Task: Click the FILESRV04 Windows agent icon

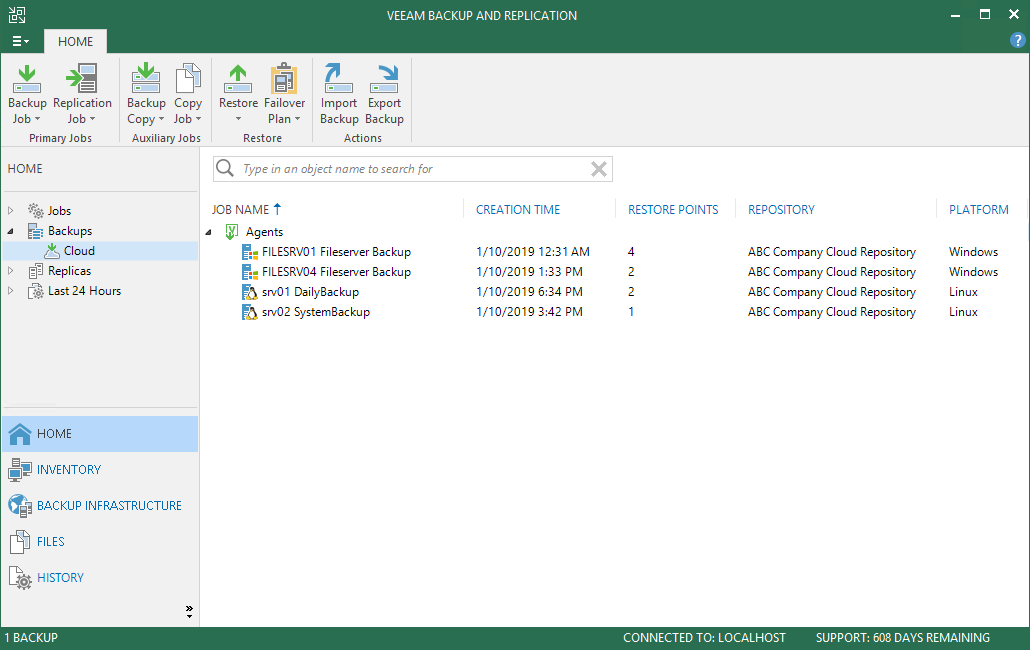Action: 250,272
